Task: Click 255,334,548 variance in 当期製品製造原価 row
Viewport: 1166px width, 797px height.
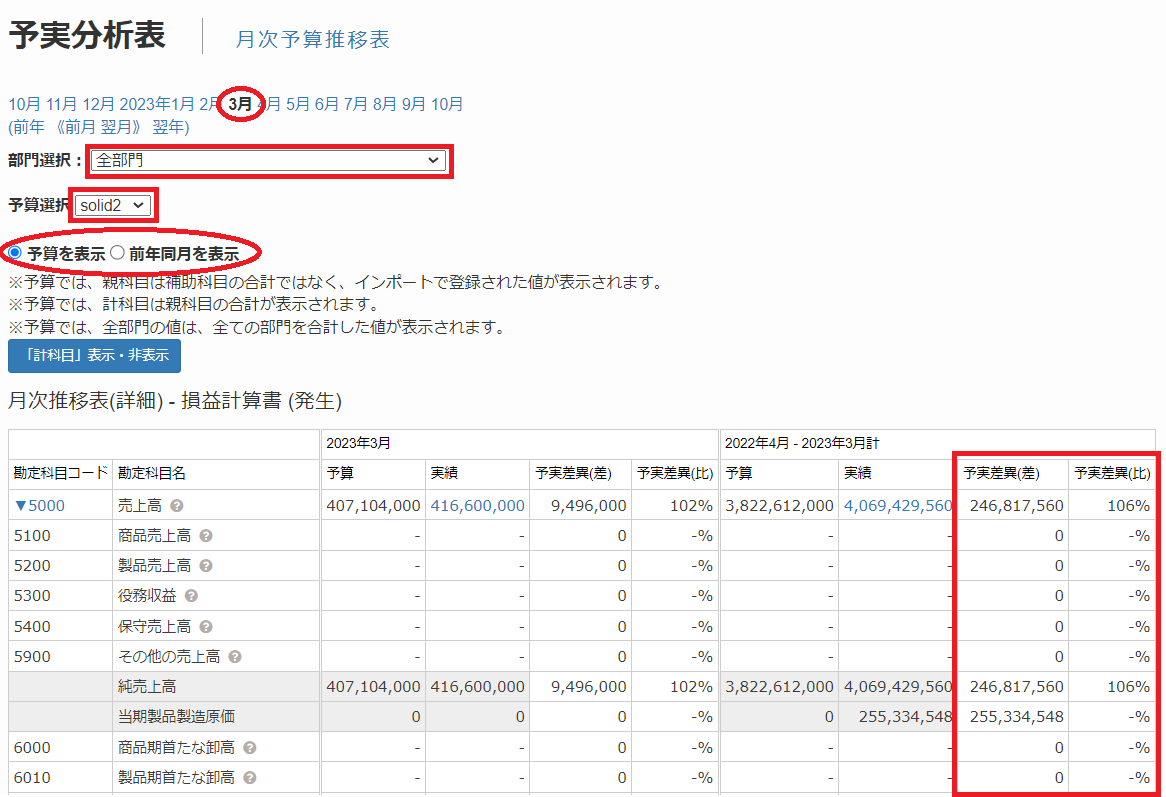Action: [1017, 717]
